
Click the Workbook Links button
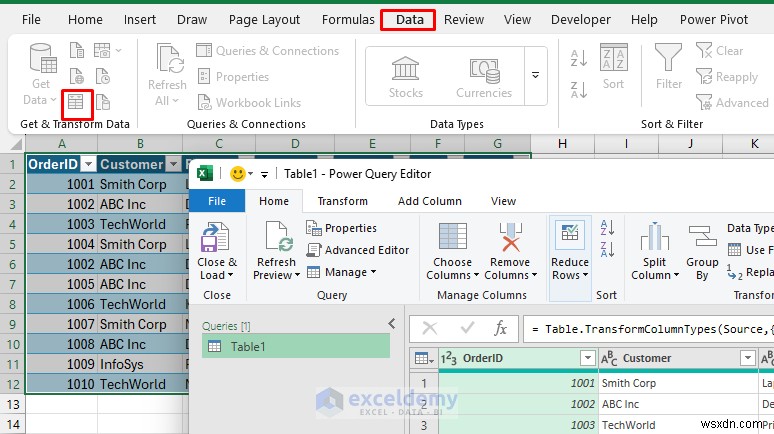249,102
